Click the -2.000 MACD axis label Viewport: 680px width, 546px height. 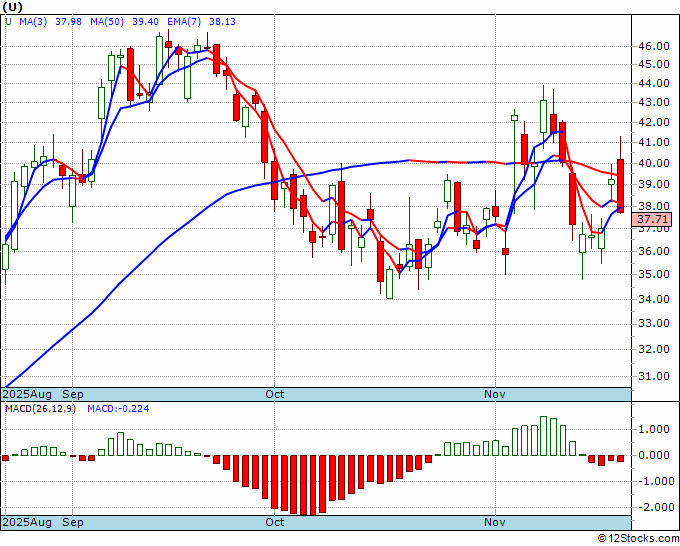click(x=654, y=507)
